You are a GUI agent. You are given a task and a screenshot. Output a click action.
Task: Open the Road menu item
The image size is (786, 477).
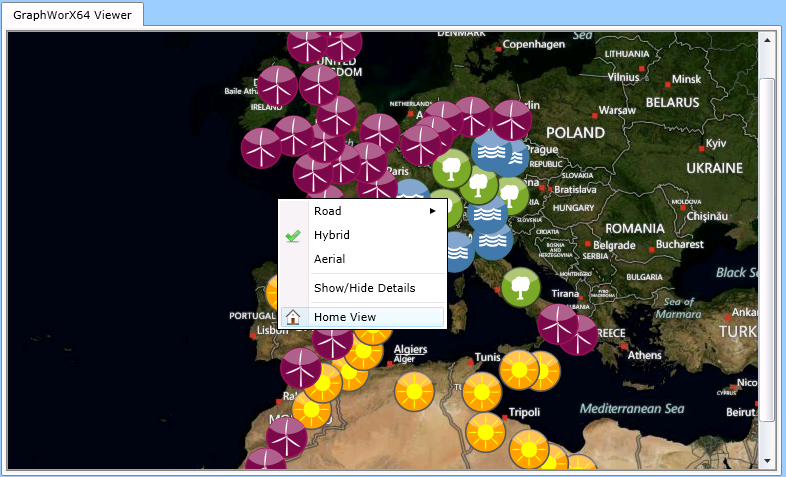tap(328, 211)
